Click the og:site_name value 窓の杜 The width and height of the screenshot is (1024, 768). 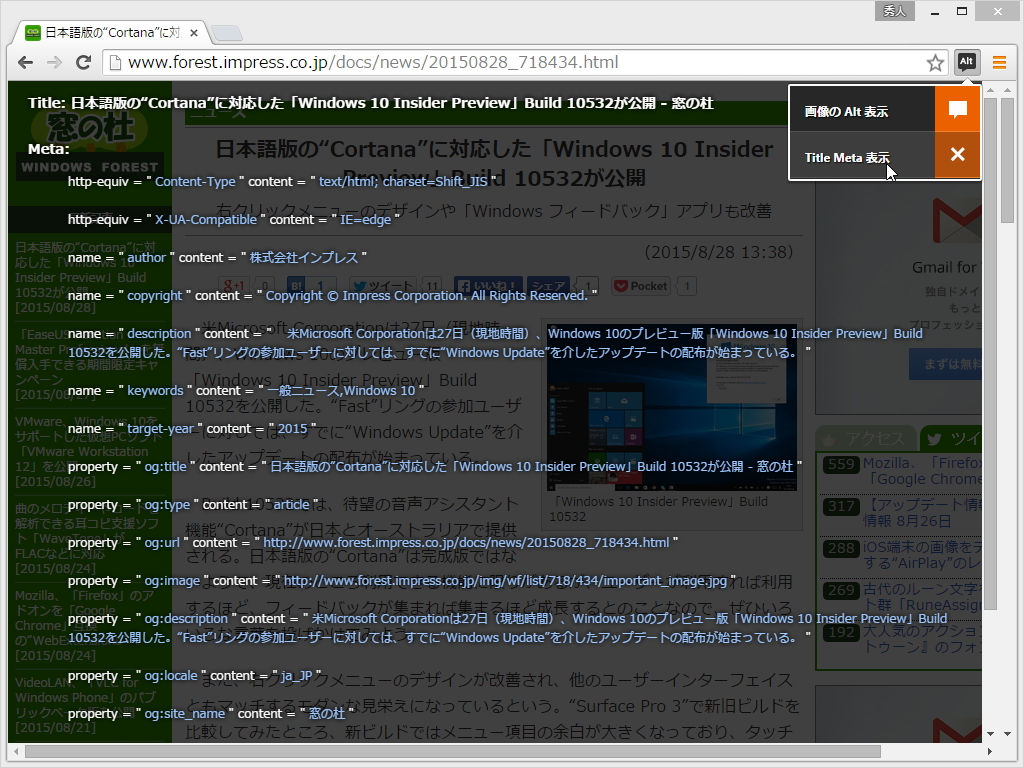tap(327, 714)
